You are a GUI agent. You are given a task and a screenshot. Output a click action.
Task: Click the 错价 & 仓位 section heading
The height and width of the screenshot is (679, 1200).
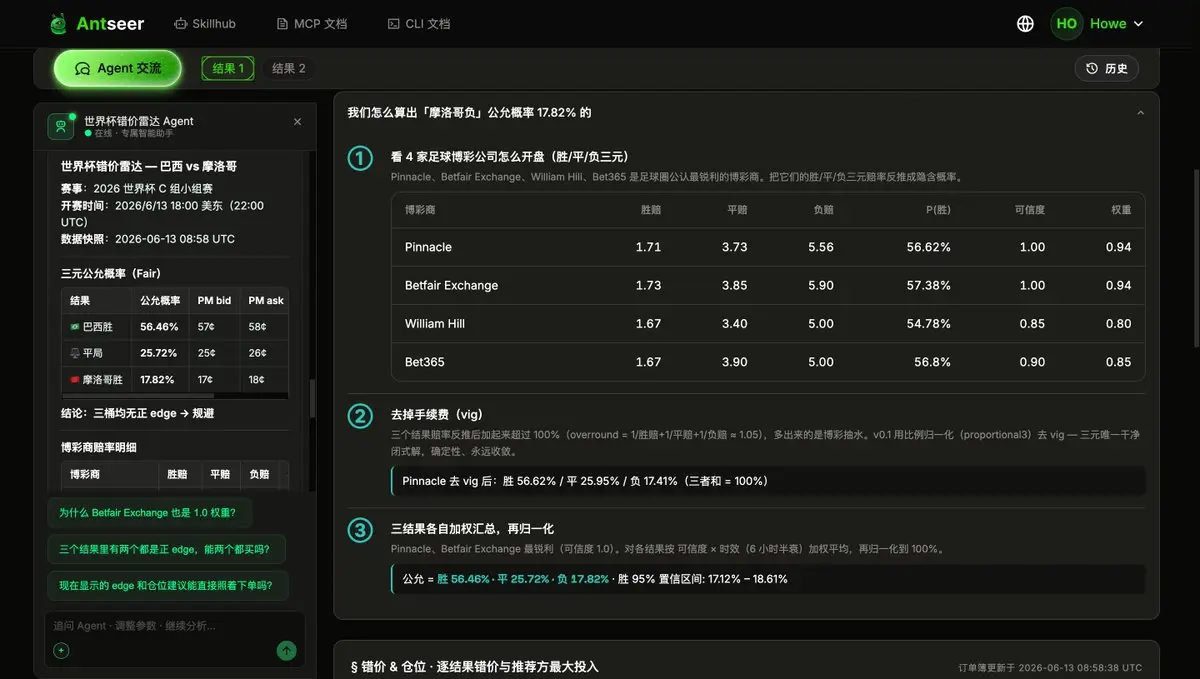tap(474, 666)
